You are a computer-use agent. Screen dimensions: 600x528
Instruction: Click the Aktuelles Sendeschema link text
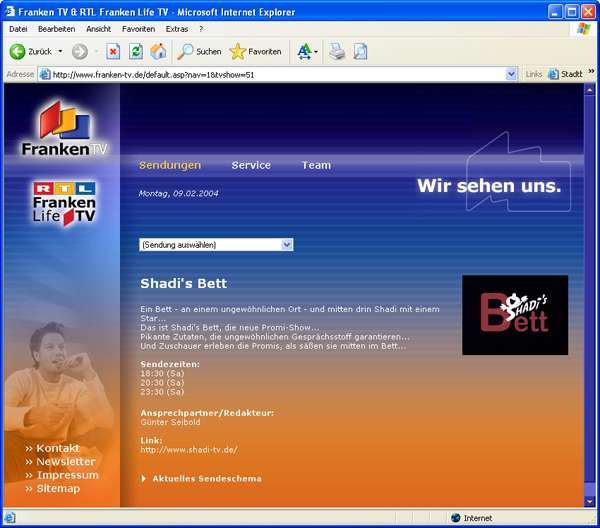(x=207, y=479)
